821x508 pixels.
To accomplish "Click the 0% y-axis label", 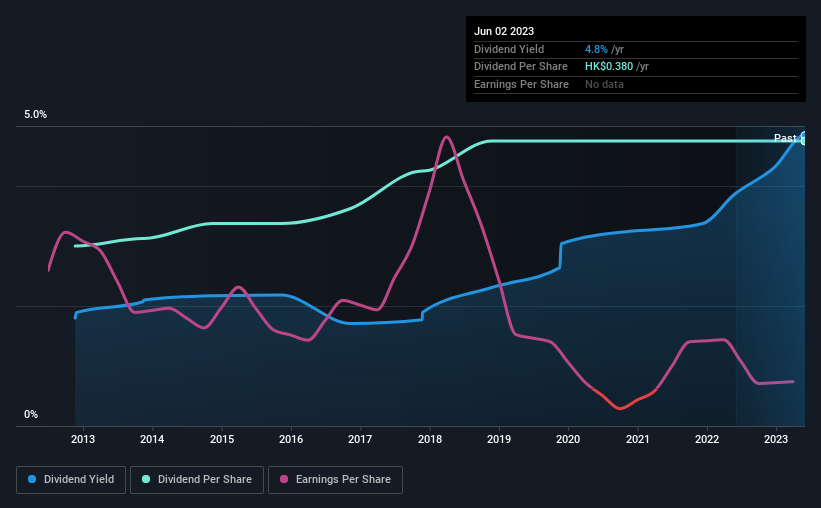I will point(31,414).
